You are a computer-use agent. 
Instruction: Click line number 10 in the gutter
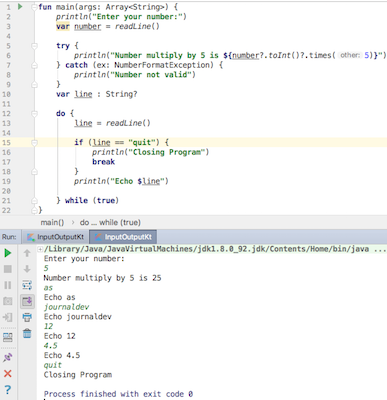coord(6,94)
